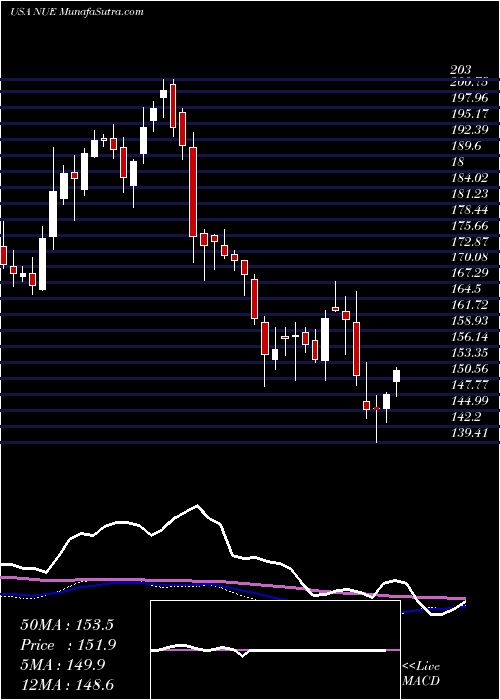The width and height of the screenshot is (500, 700).
Task: Select the 144.99 price level label
Action: tap(469, 400)
